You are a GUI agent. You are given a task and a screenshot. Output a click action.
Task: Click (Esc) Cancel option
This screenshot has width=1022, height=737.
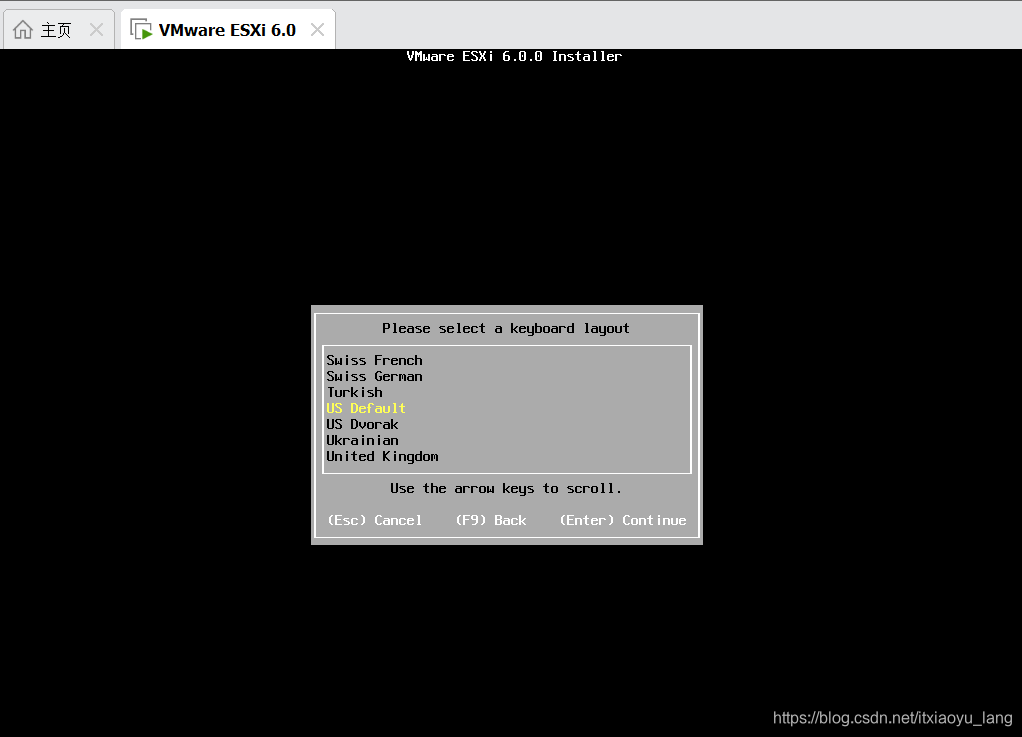coord(375,520)
